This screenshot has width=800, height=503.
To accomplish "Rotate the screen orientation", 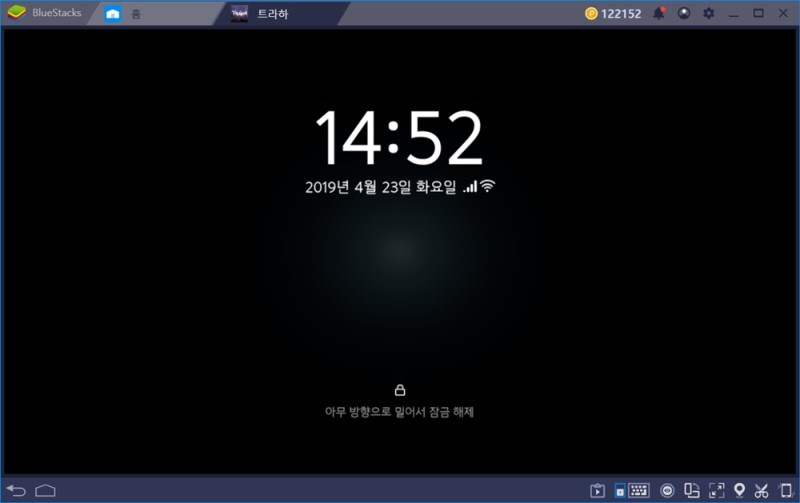I will [691, 490].
